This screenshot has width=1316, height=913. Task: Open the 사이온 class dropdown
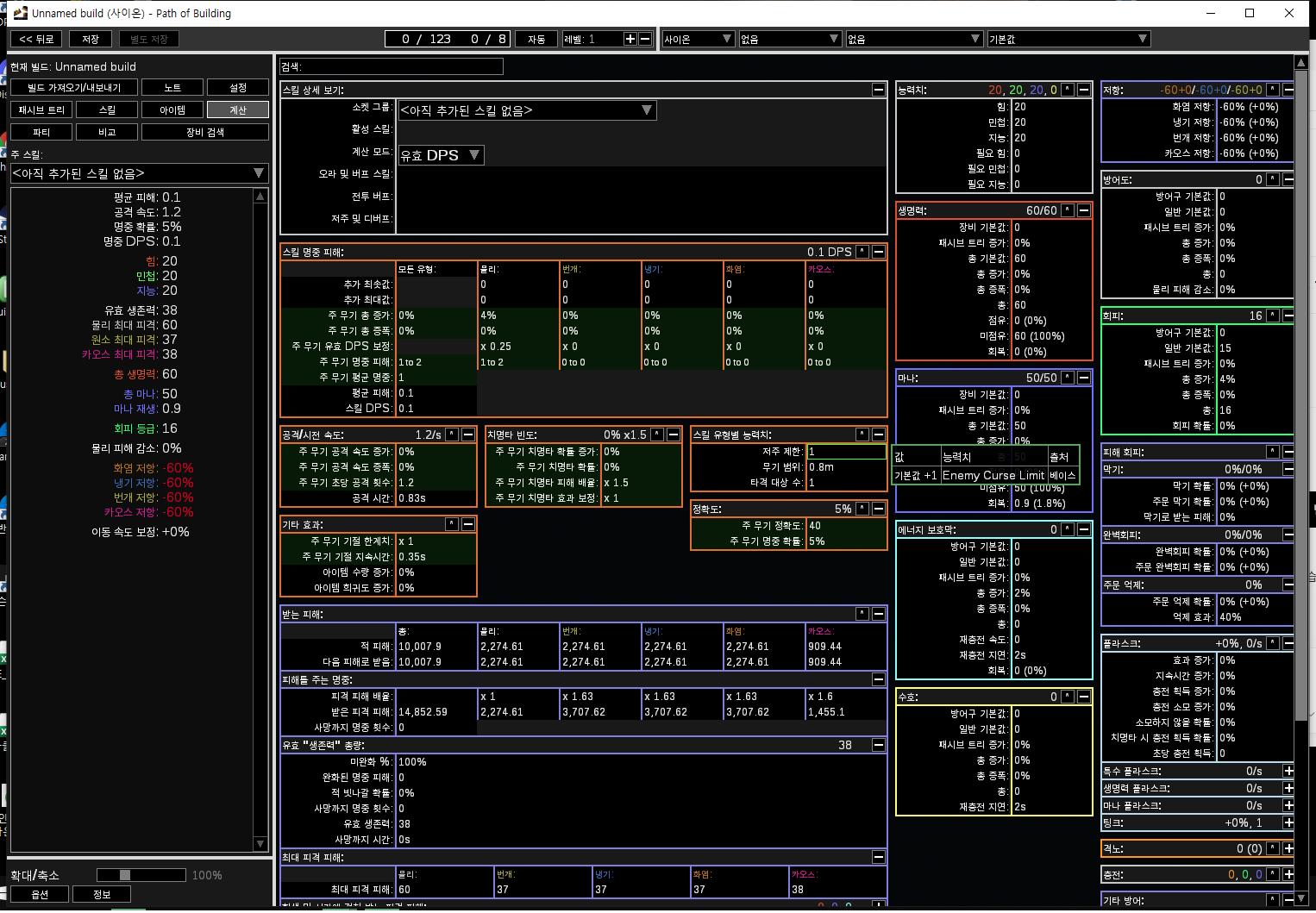698,39
